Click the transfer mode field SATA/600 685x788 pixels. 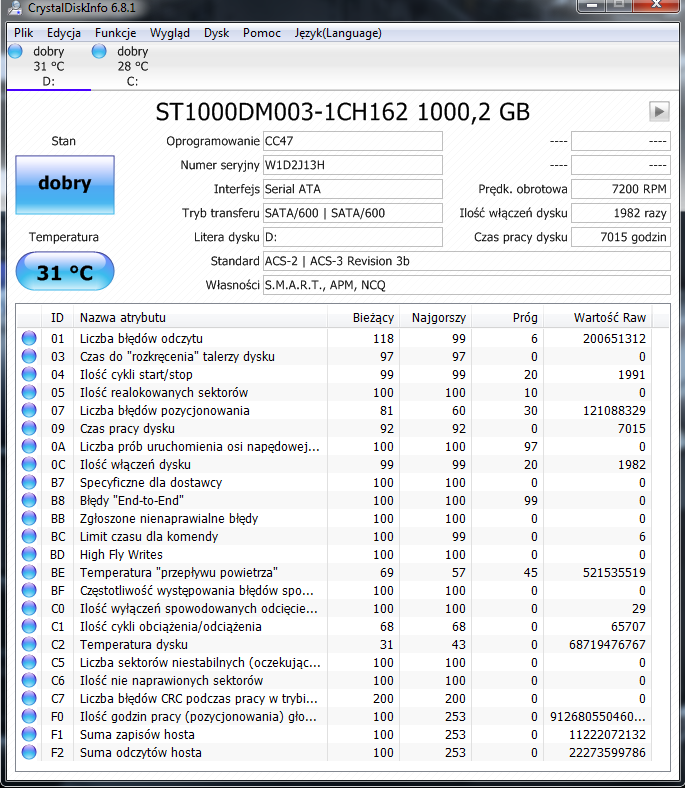pos(353,213)
